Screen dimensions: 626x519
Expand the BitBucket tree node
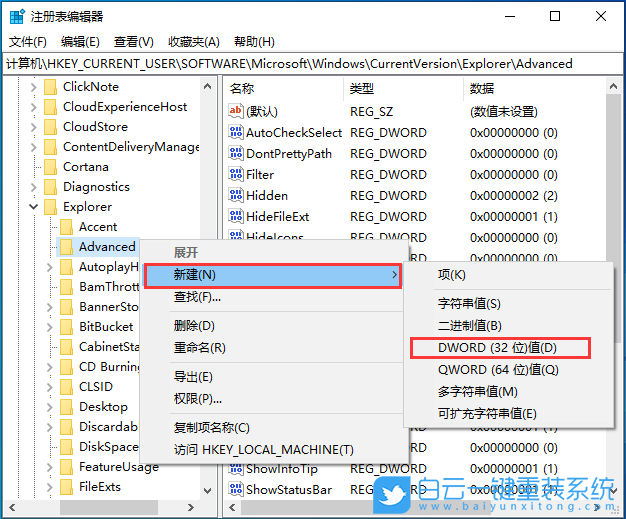(x=50, y=327)
